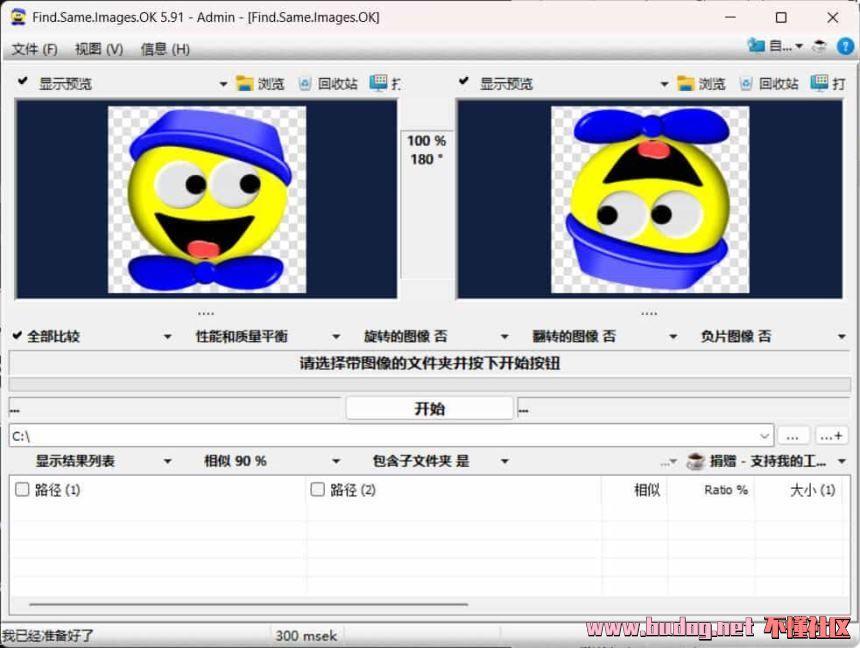
Task: Open the 文件 (F) menu
Action: click(x=34, y=49)
